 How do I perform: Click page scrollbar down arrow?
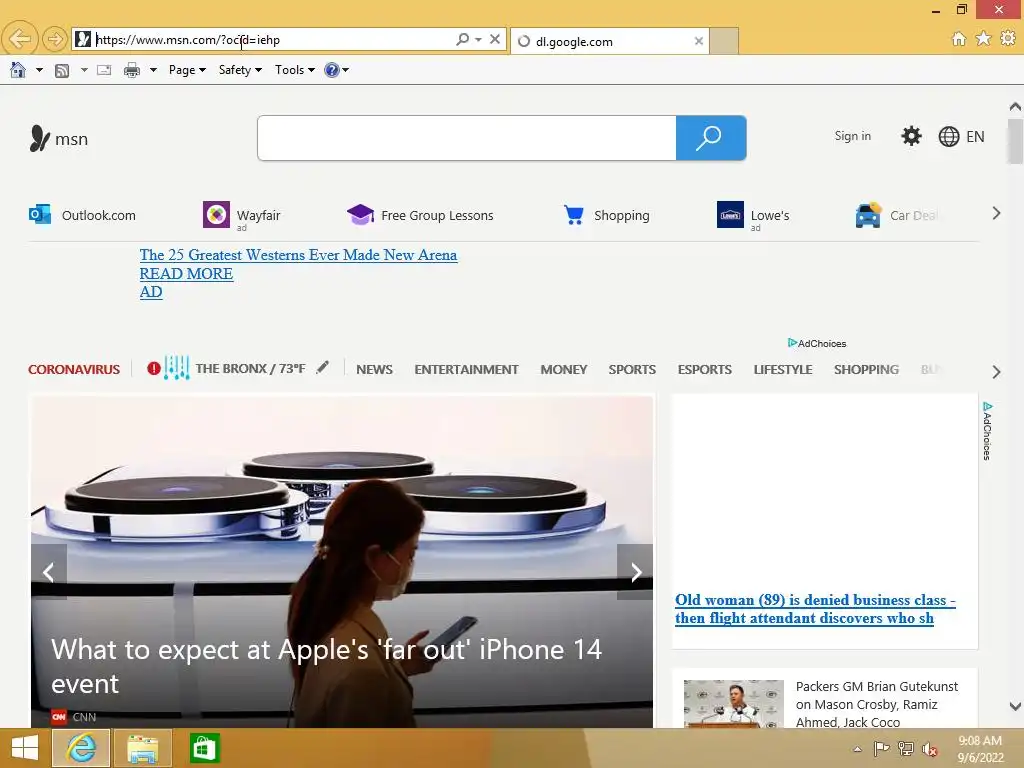1015,706
